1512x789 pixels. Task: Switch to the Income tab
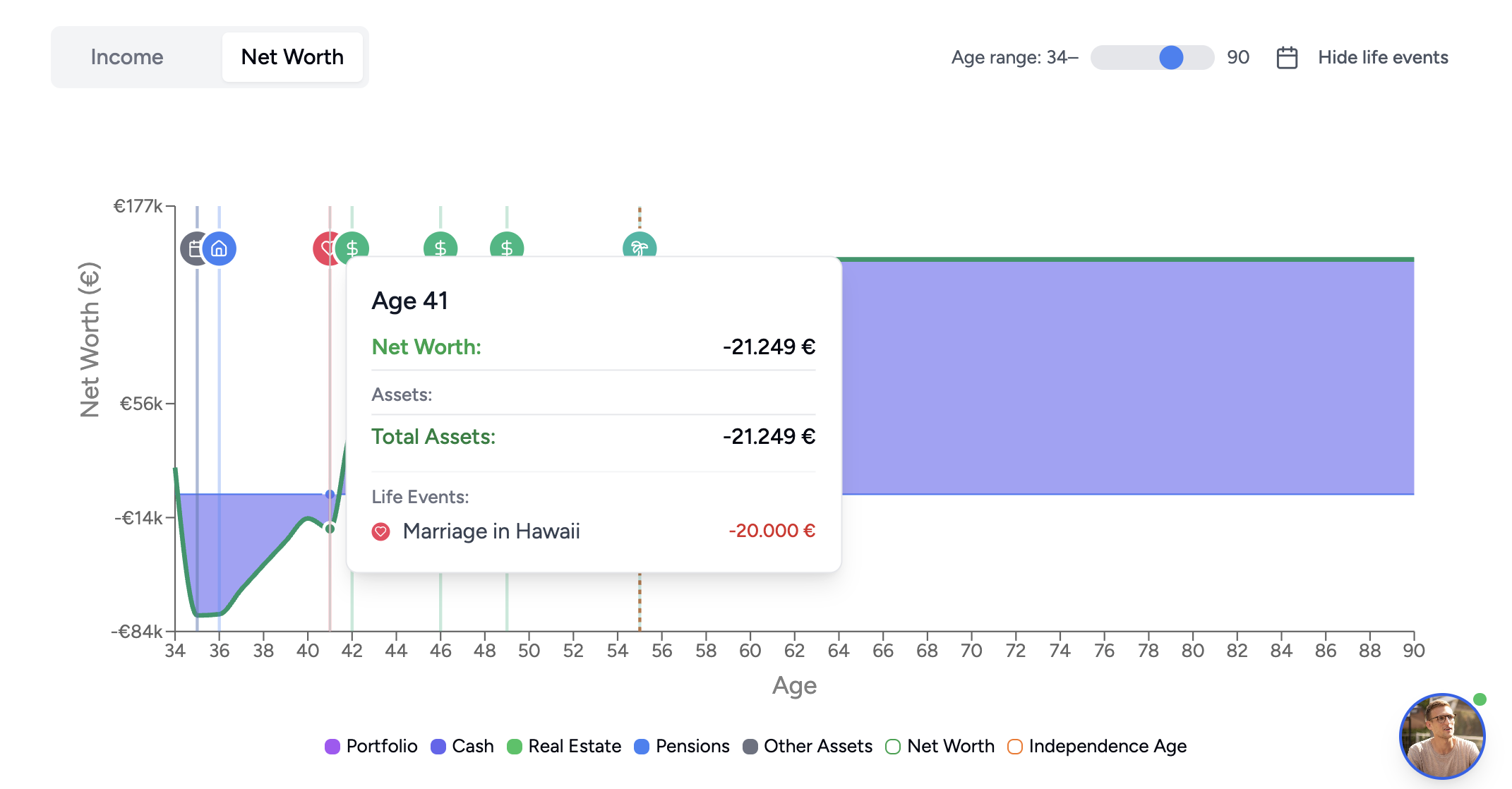pyautogui.click(x=127, y=57)
